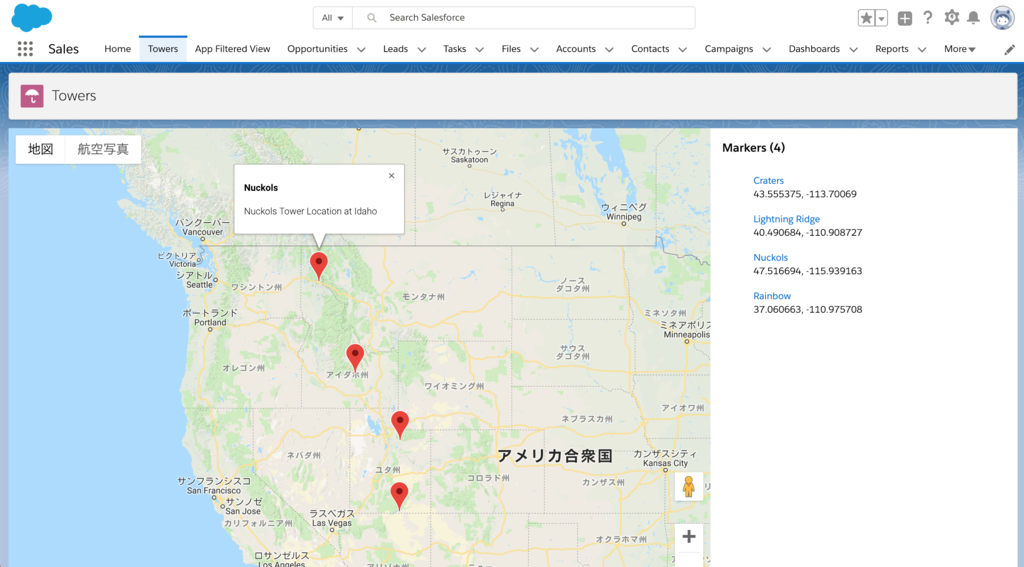Click coordinates 37.060663, -110.975708
This screenshot has width=1024, height=567.
[x=808, y=310]
